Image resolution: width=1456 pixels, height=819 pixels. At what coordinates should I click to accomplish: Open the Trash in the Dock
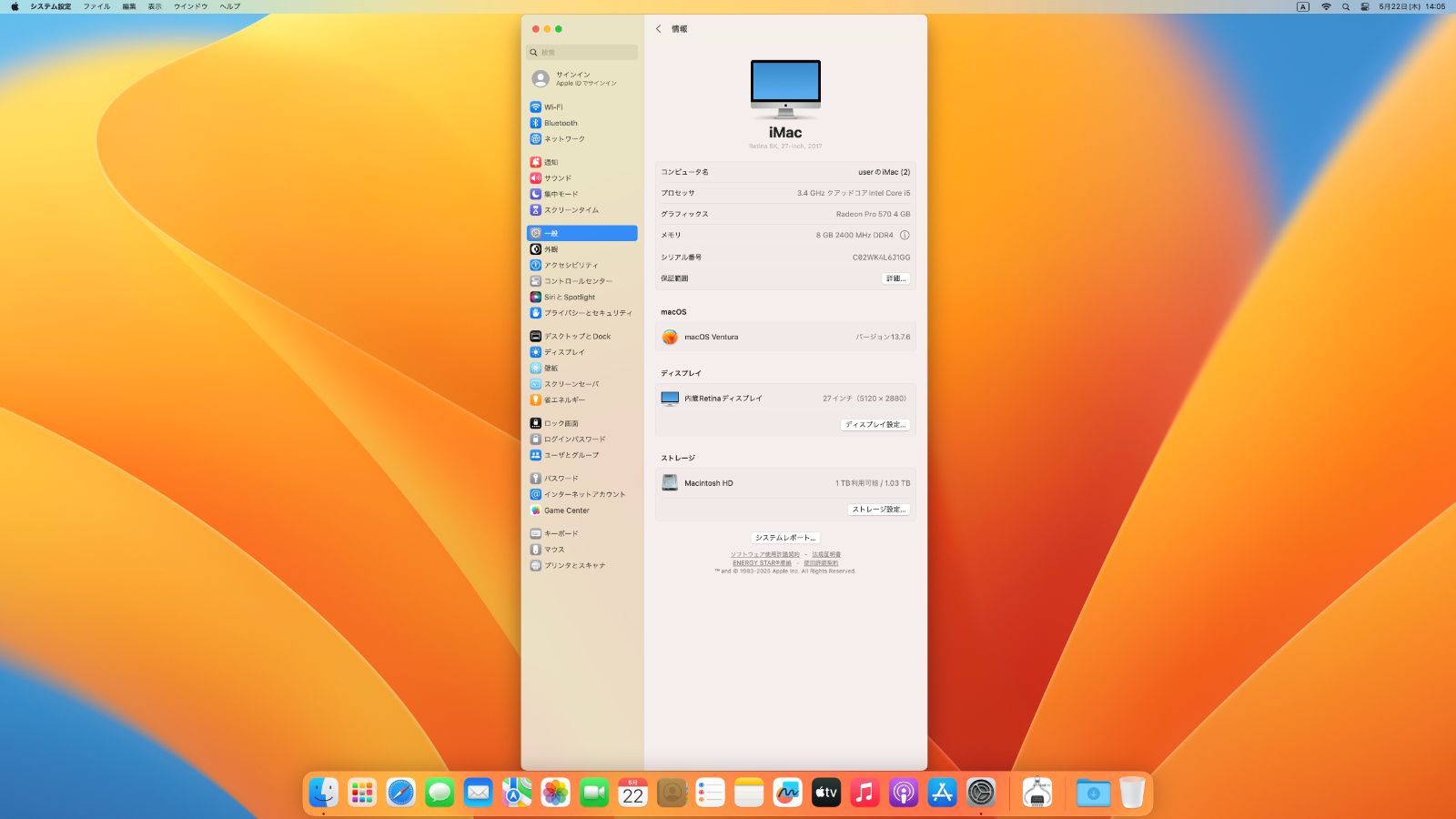click(1132, 793)
